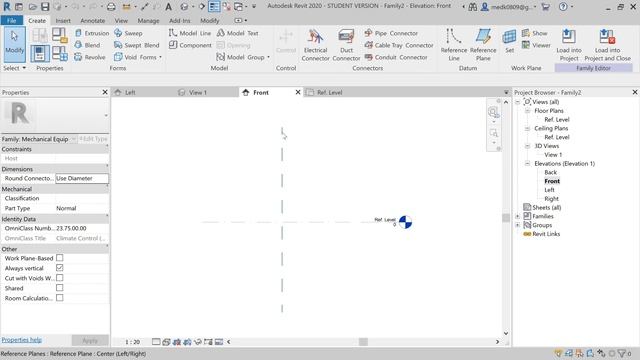Add a Cable Tray Connector
Viewport: 640px width, 360px height.
[399, 45]
